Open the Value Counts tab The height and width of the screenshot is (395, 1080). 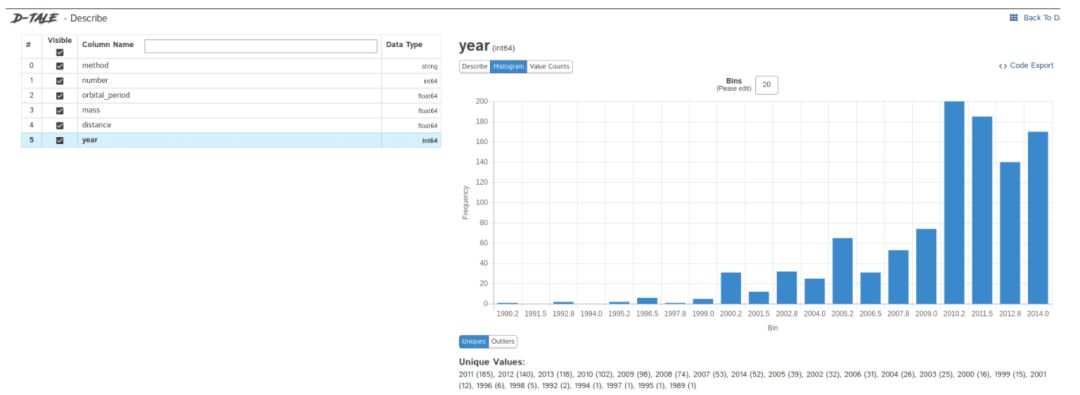(x=549, y=67)
